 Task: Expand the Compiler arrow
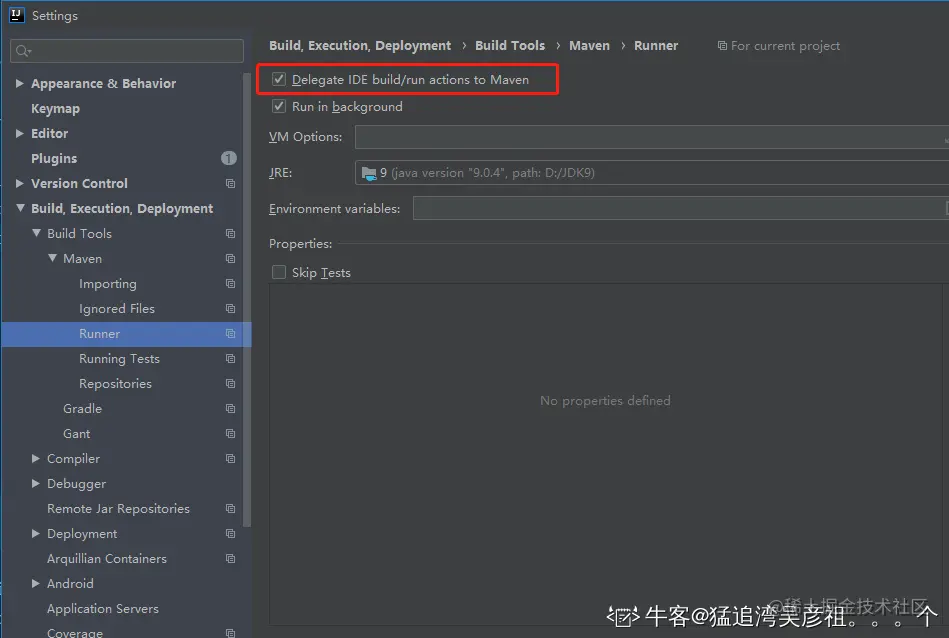(36, 459)
